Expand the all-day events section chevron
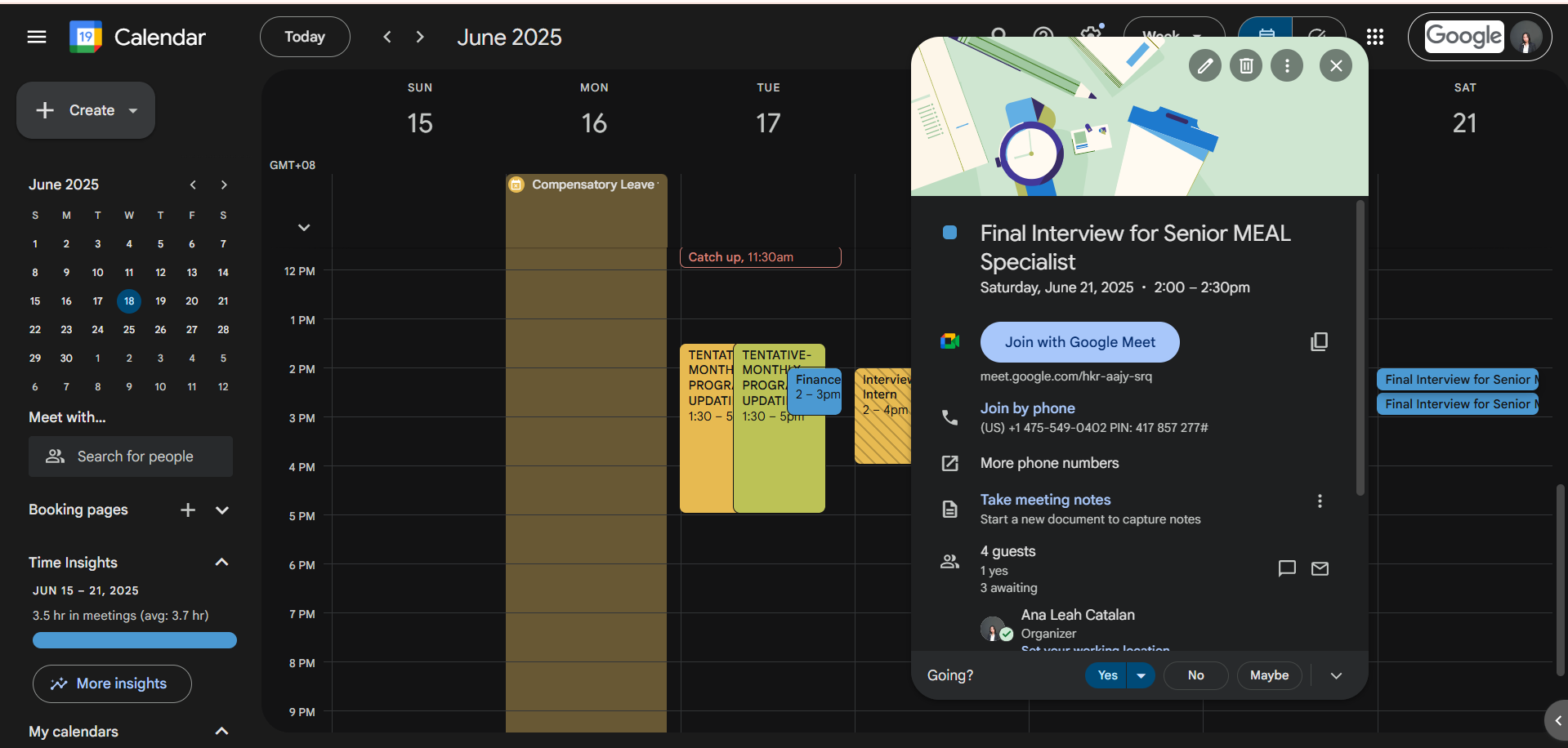 304,227
